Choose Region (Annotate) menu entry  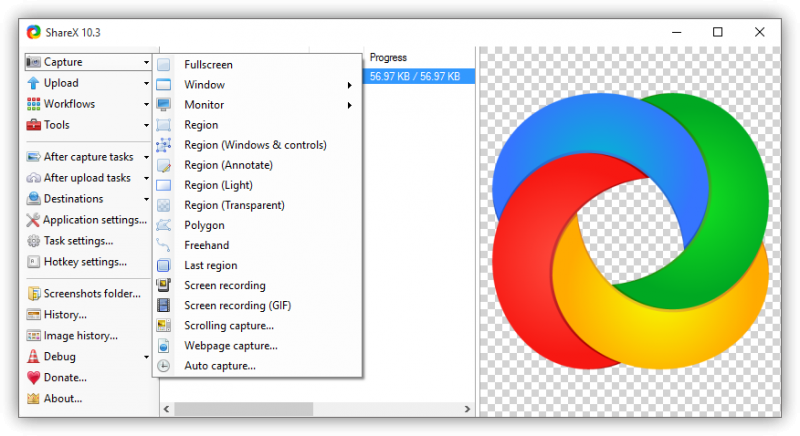pos(258,165)
